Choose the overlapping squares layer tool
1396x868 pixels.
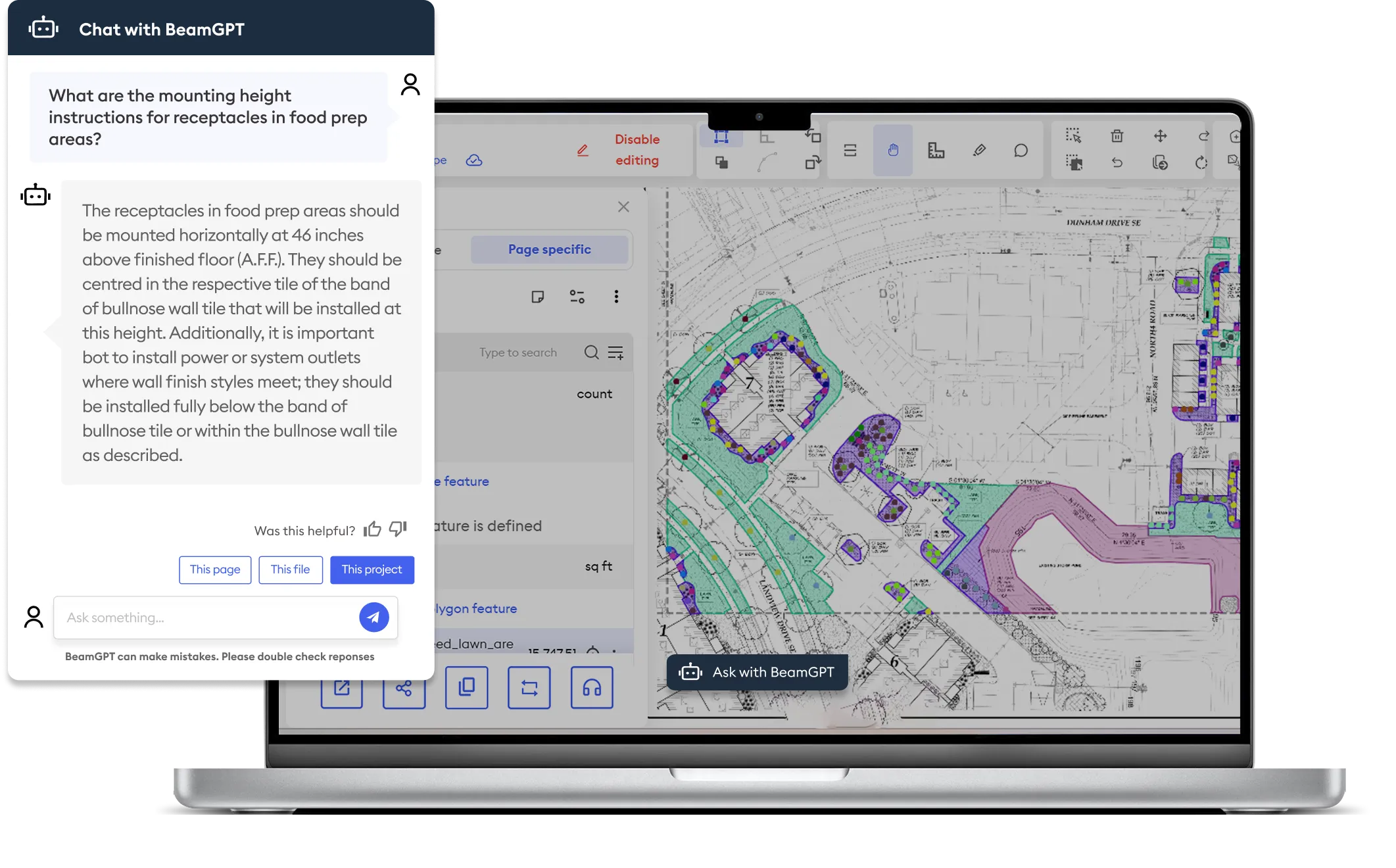point(721,162)
